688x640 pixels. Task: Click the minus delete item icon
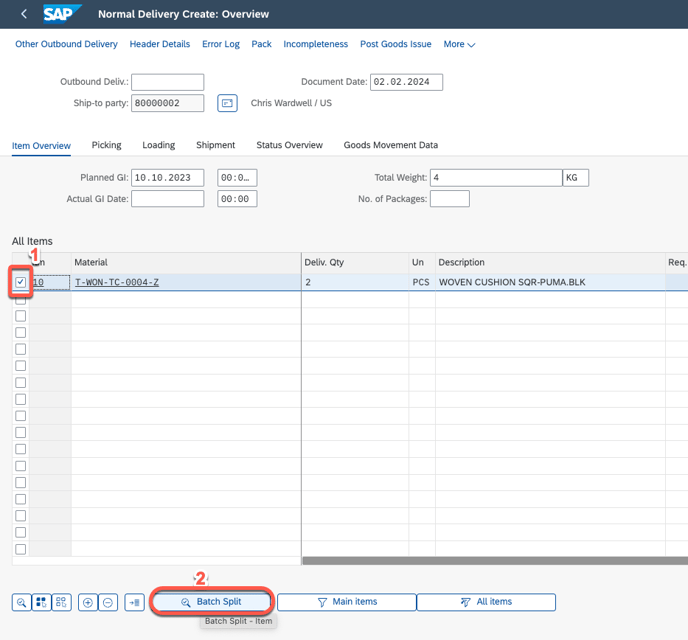click(108, 602)
